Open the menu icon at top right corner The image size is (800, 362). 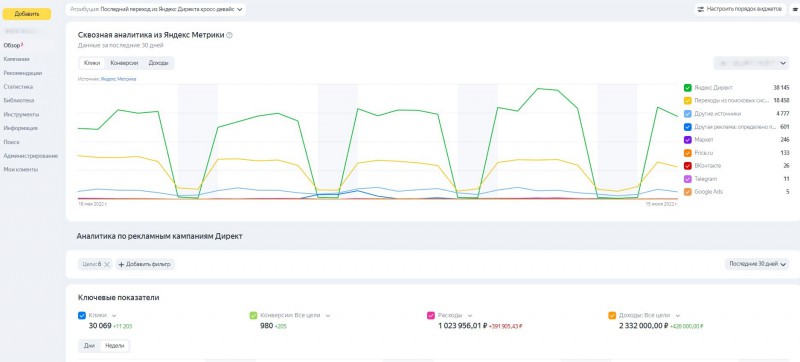click(795, 9)
